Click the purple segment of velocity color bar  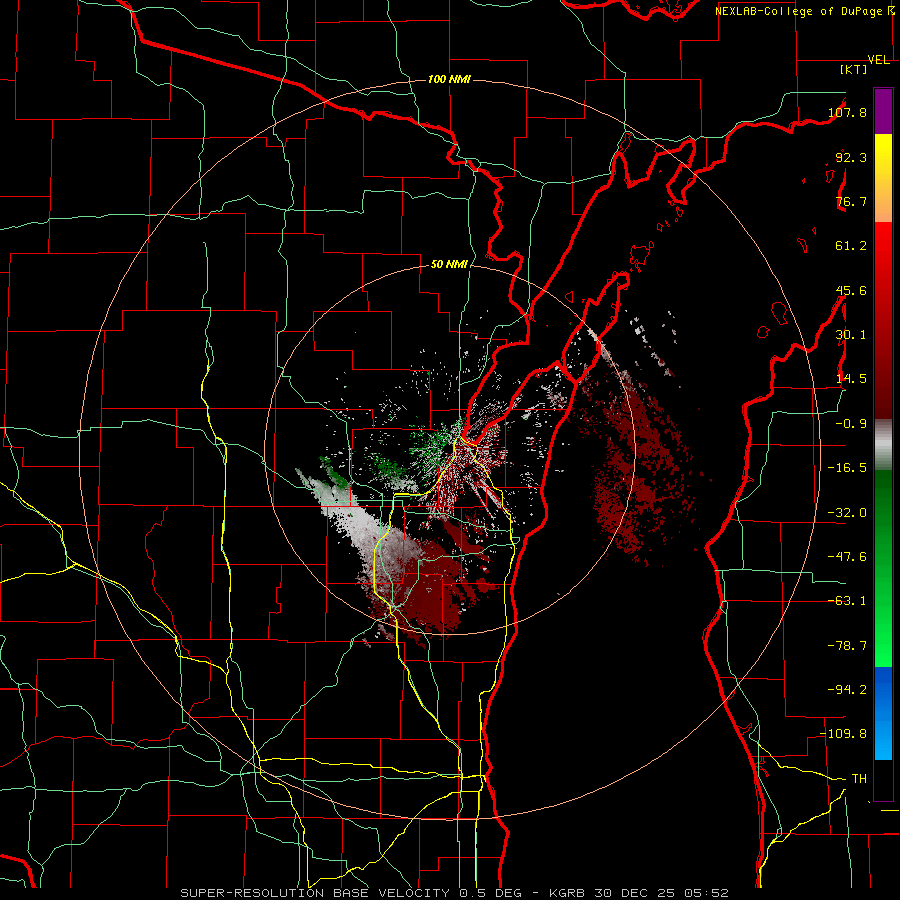[x=883, y=111]
